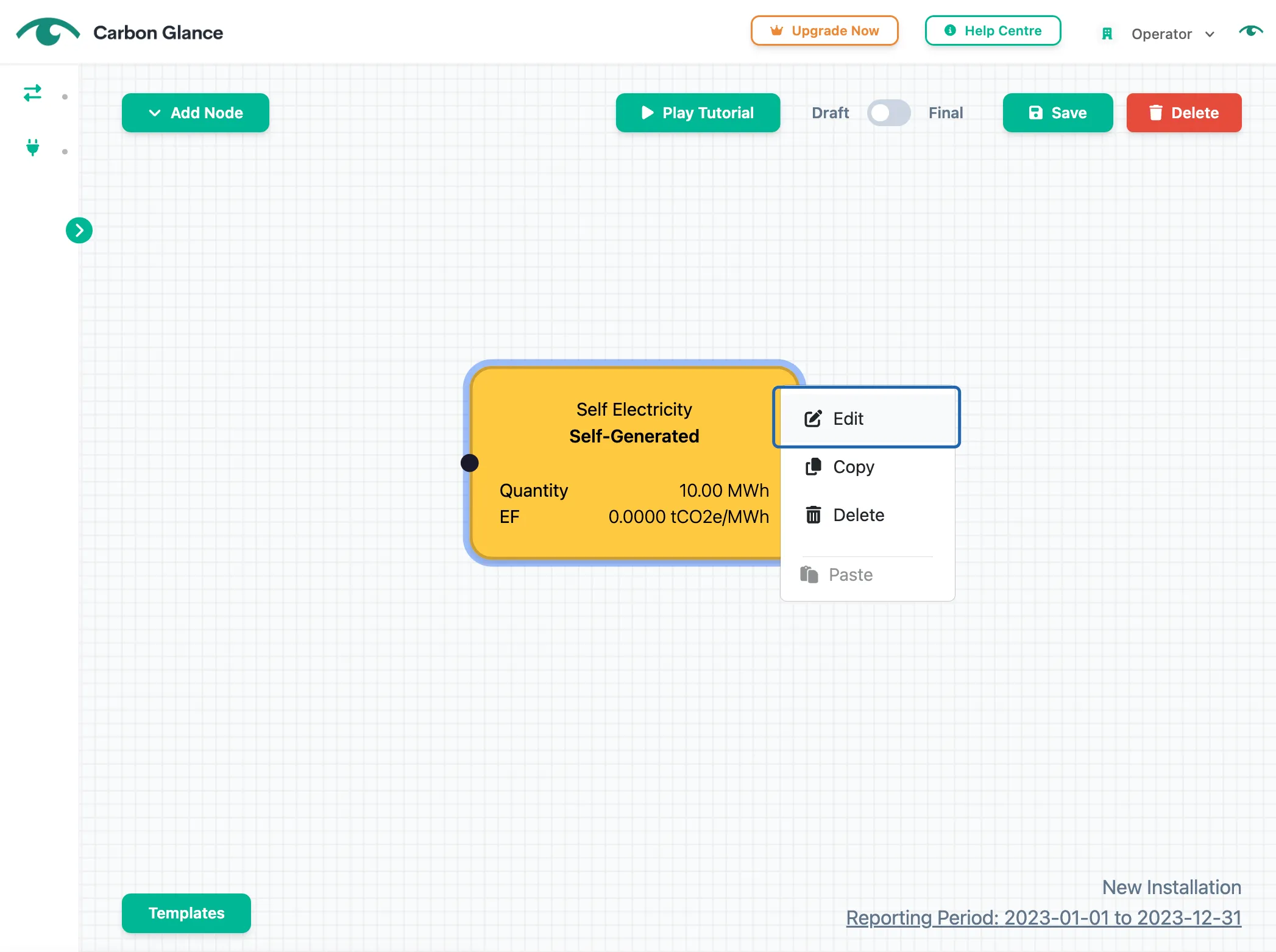The image size is (1276, 952).
Task: Click the Upgrade Now button
Action: (824, 30)
